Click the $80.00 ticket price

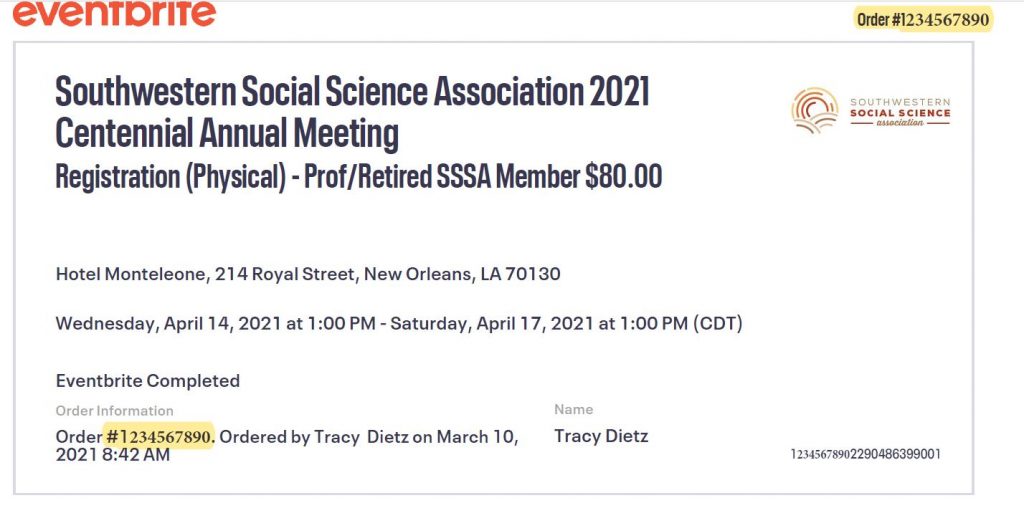[624, 176]
